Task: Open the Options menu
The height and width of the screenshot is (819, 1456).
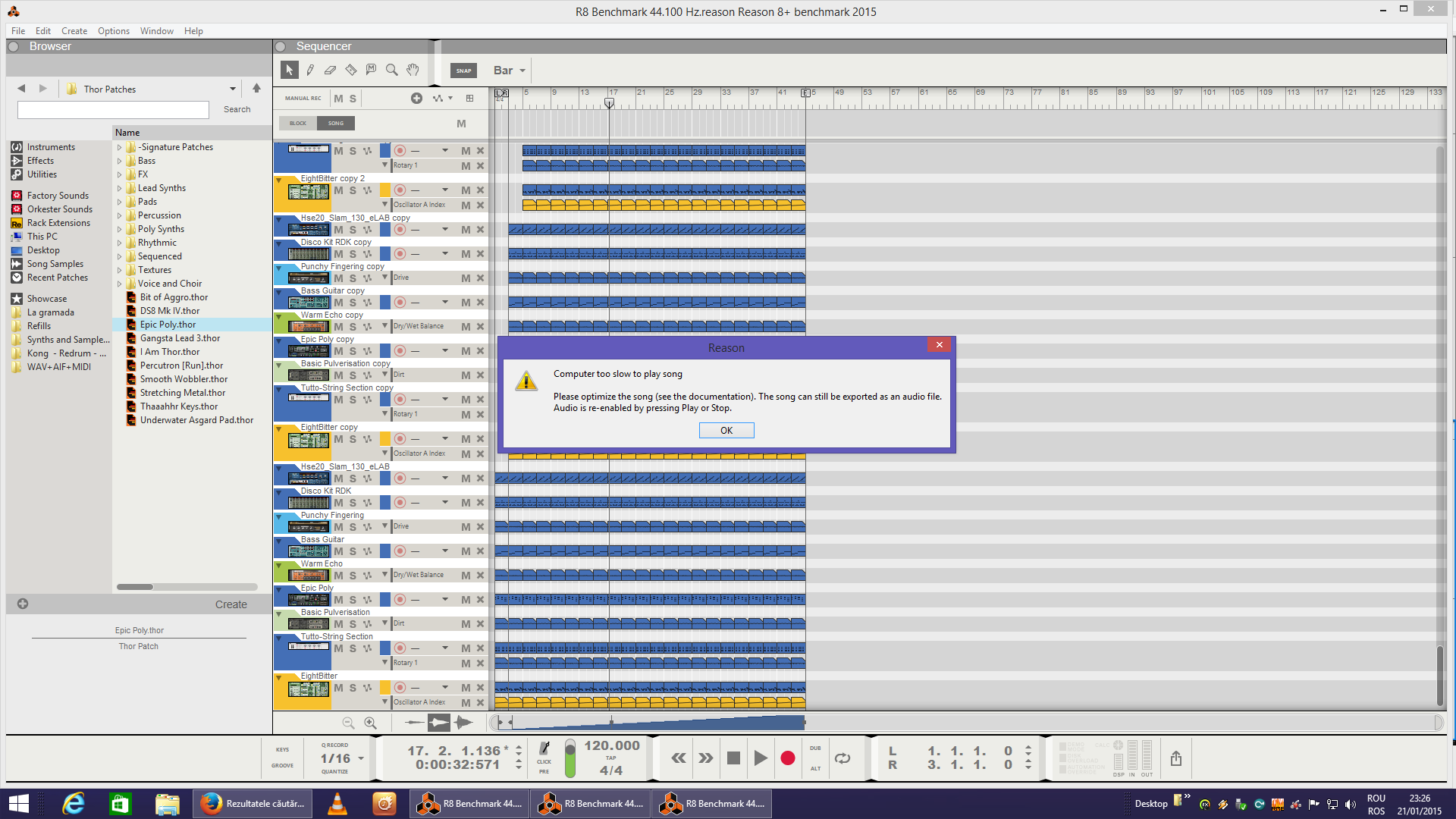Action: tap(114, 31)
